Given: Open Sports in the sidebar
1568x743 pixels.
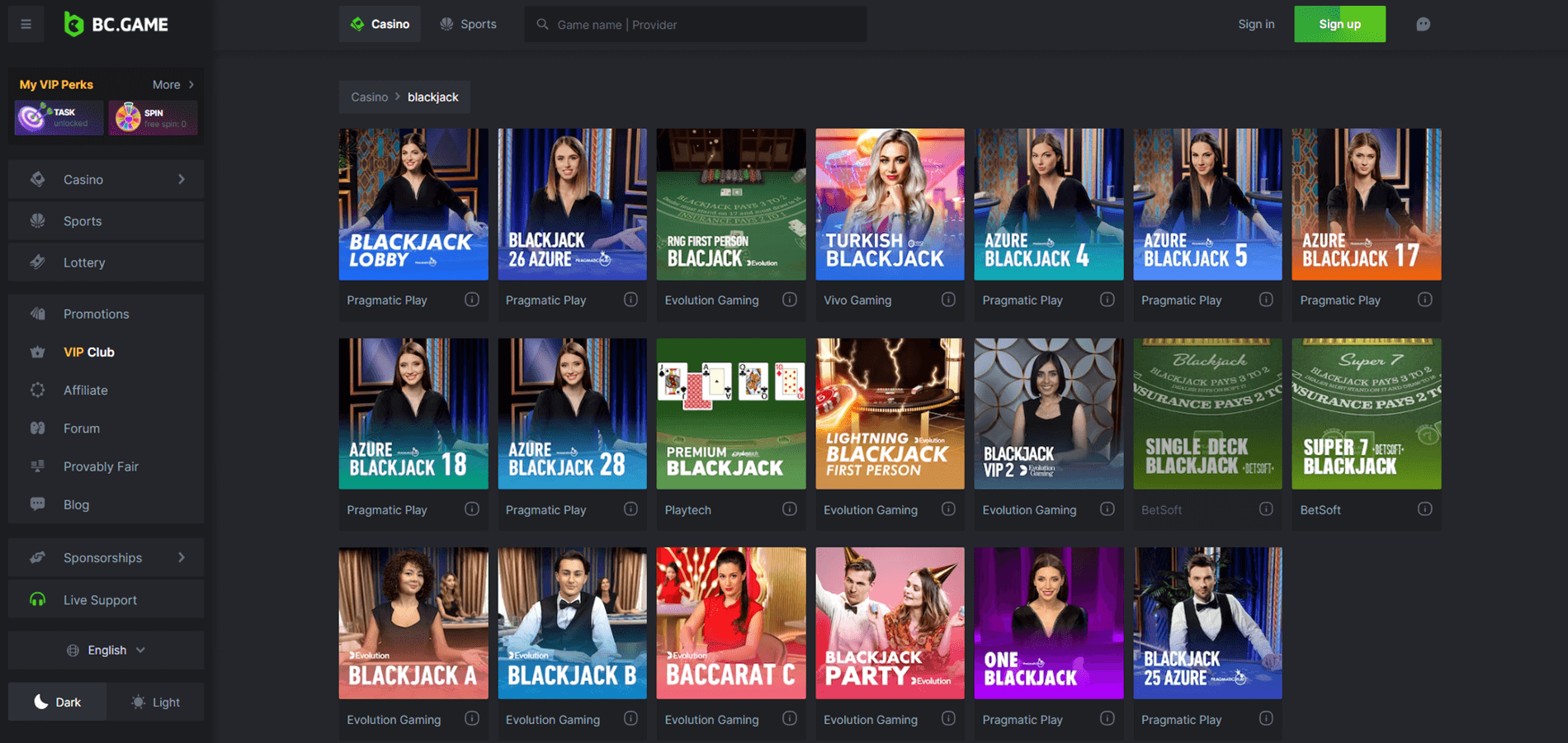Looking at the screenshot, I should click(x=106, y=220).
